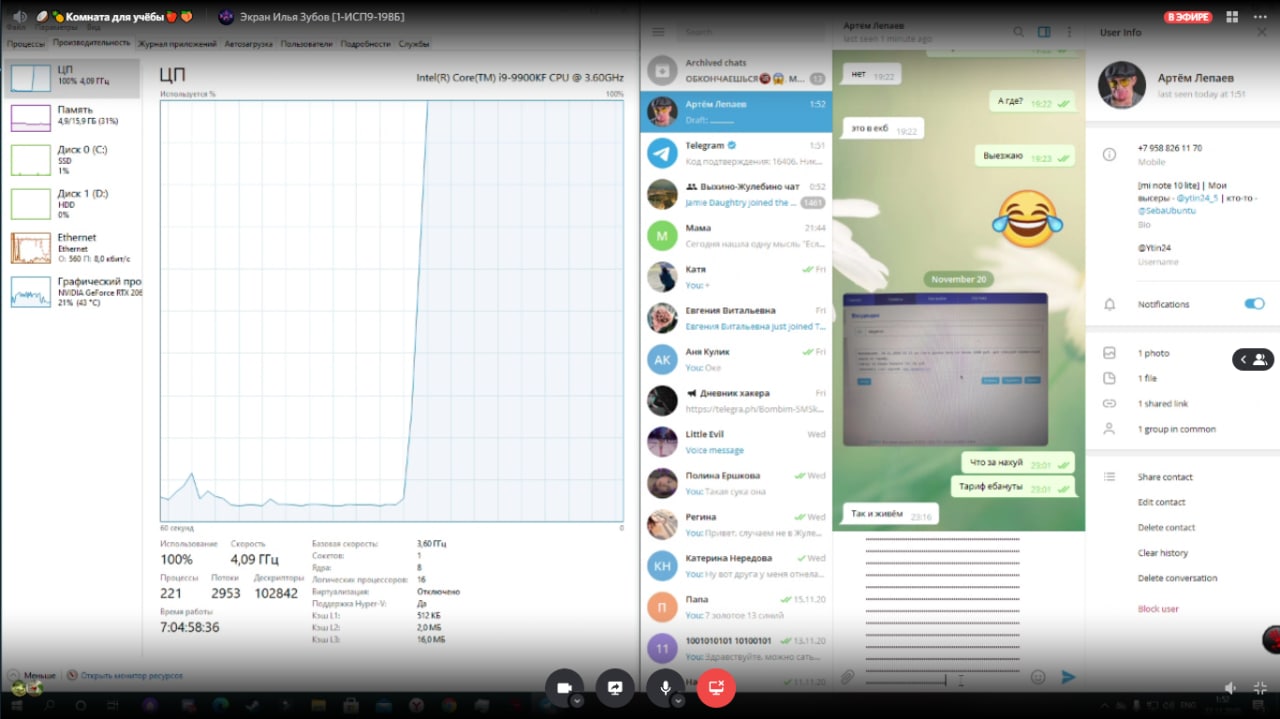Viewport: 1280px width, 719px height.
Task: Click Delete contact
Action: (1165, 527)
